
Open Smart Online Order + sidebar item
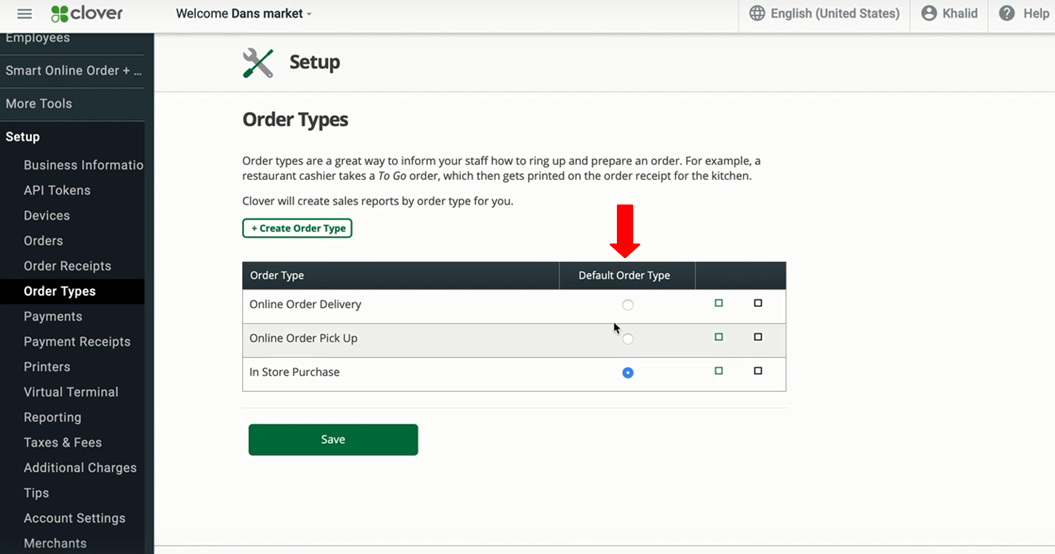click(x=72, y=71)
